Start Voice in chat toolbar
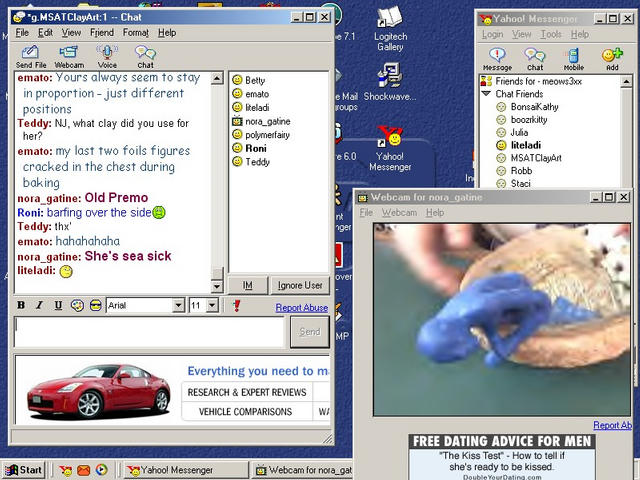The image size is (640, 480). (x=107, y=57)
